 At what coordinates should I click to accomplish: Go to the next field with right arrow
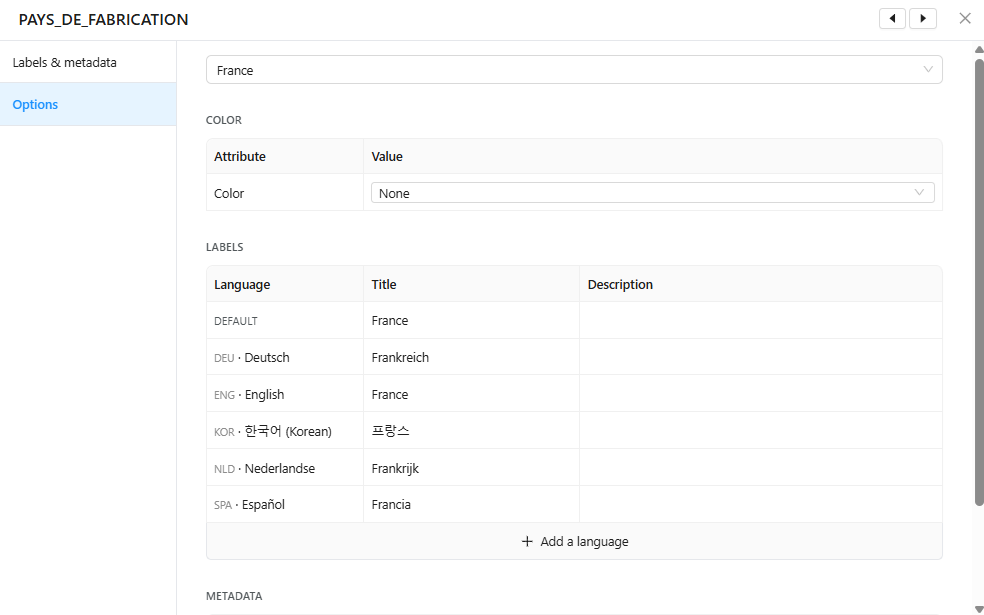coord(923,19)
